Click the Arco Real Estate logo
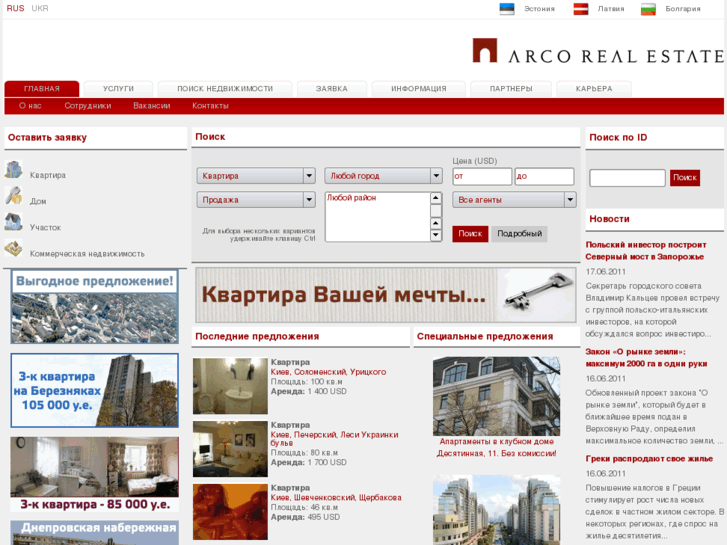The image size is (727, 545). 598,51
